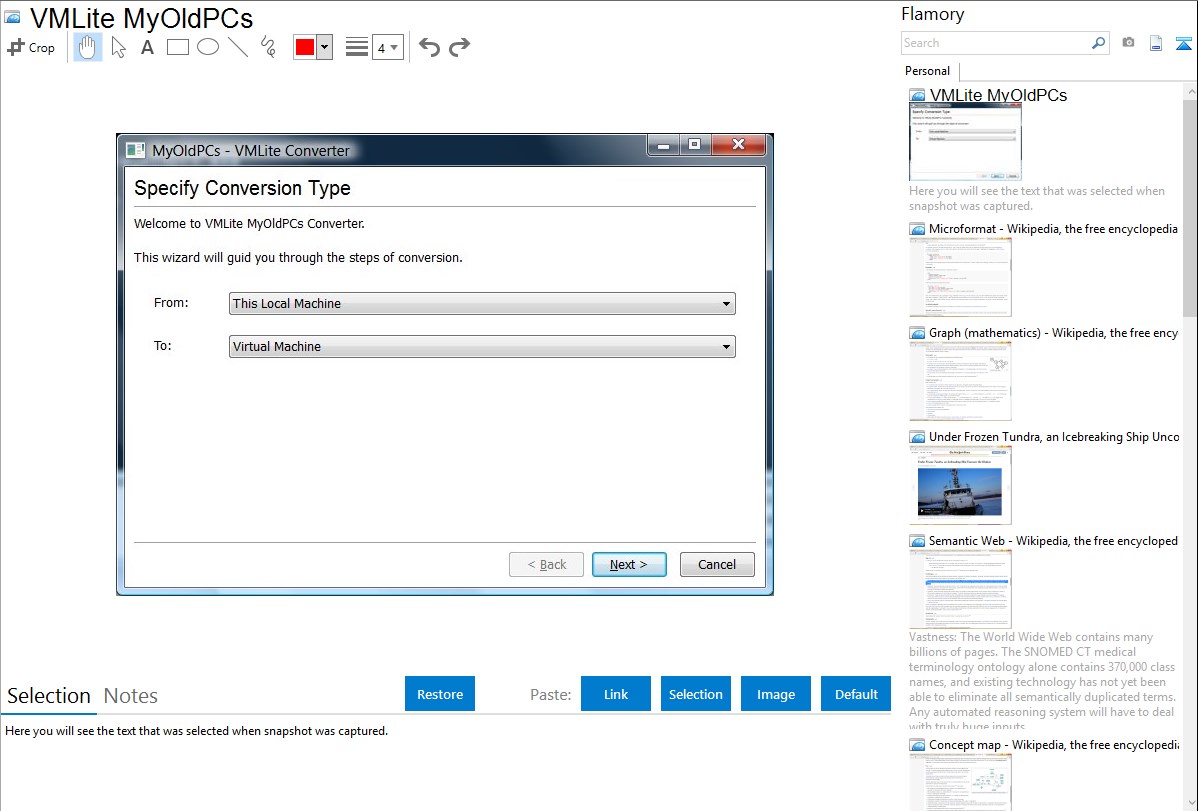Click the Flamory search magnifier icon
Image resolution: width=1198 pixels, height=811 pixels.
[x=1098, y=43]
